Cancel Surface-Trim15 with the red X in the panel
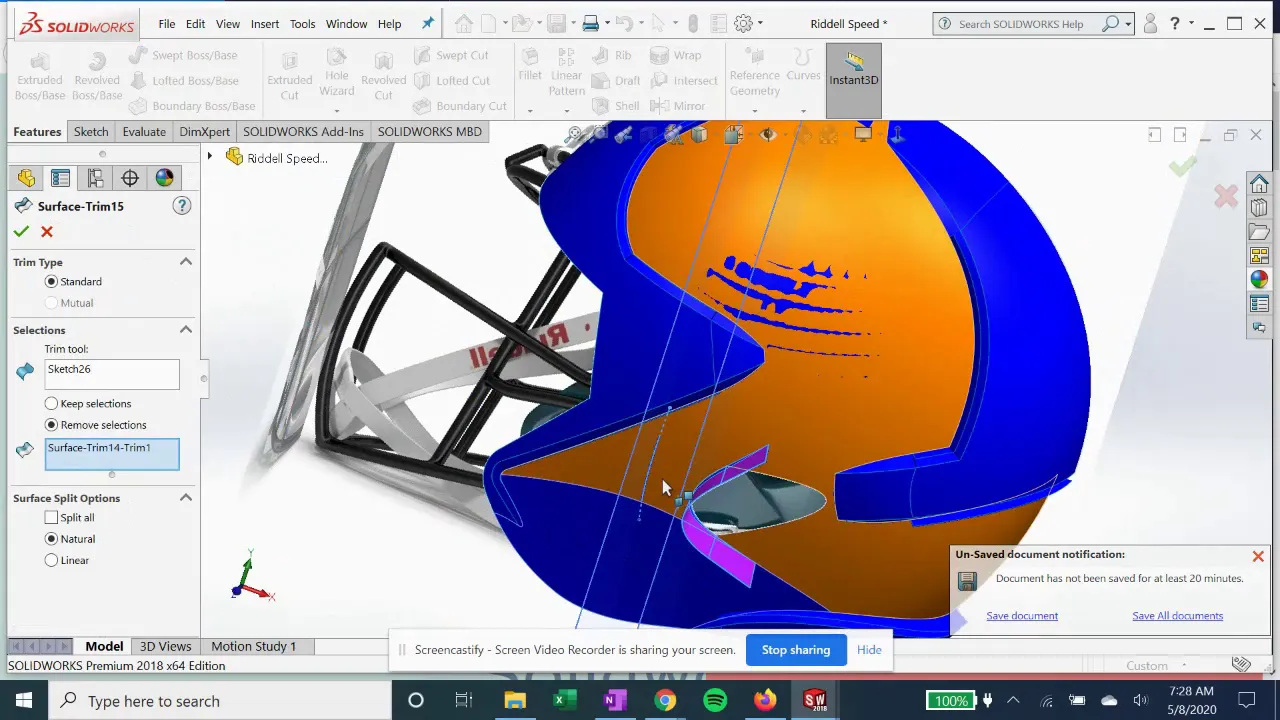 click(47, 231)
